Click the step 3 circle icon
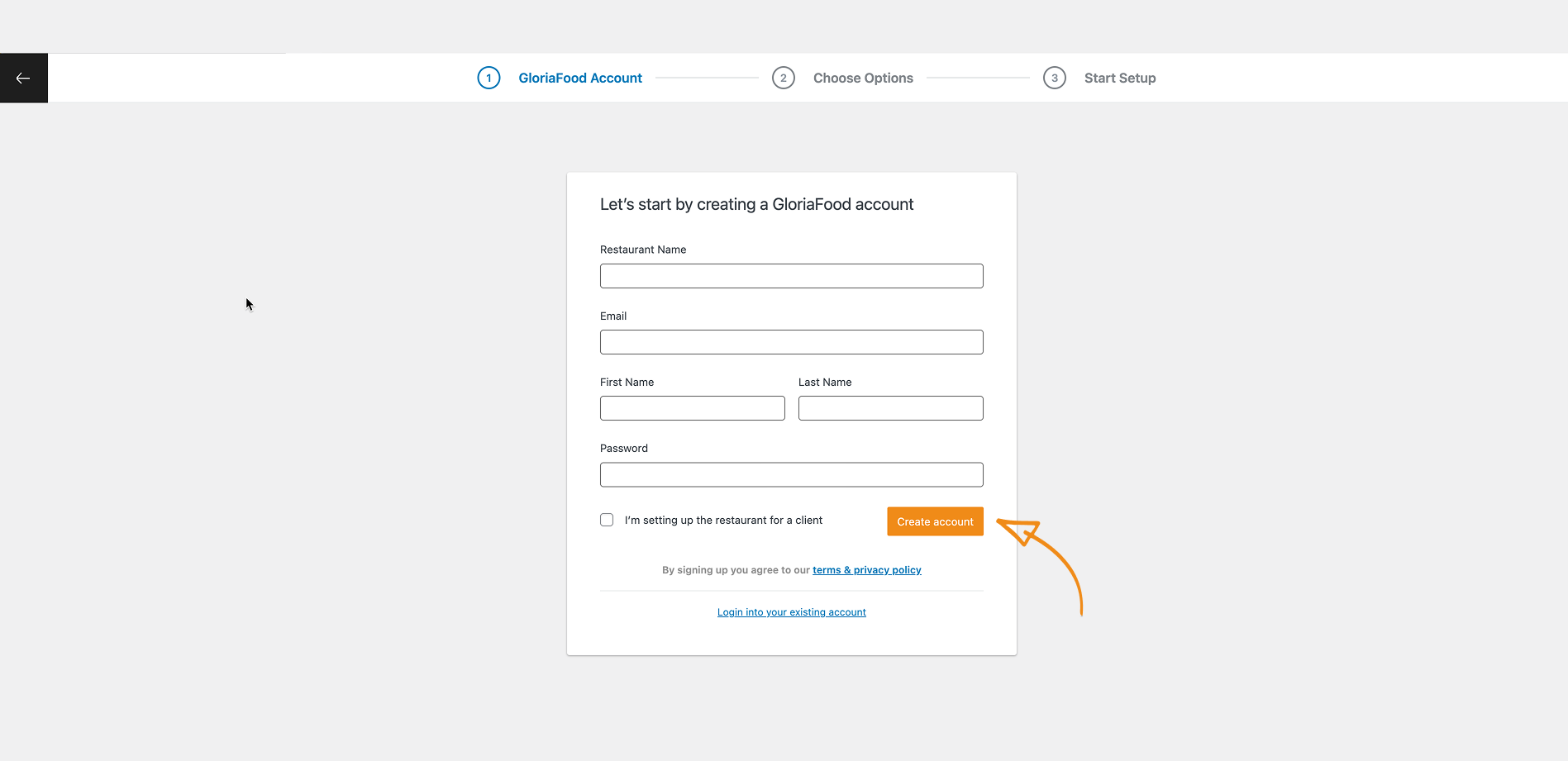The height and width of the screenshot is (761, 1568). coord(1054,78)
